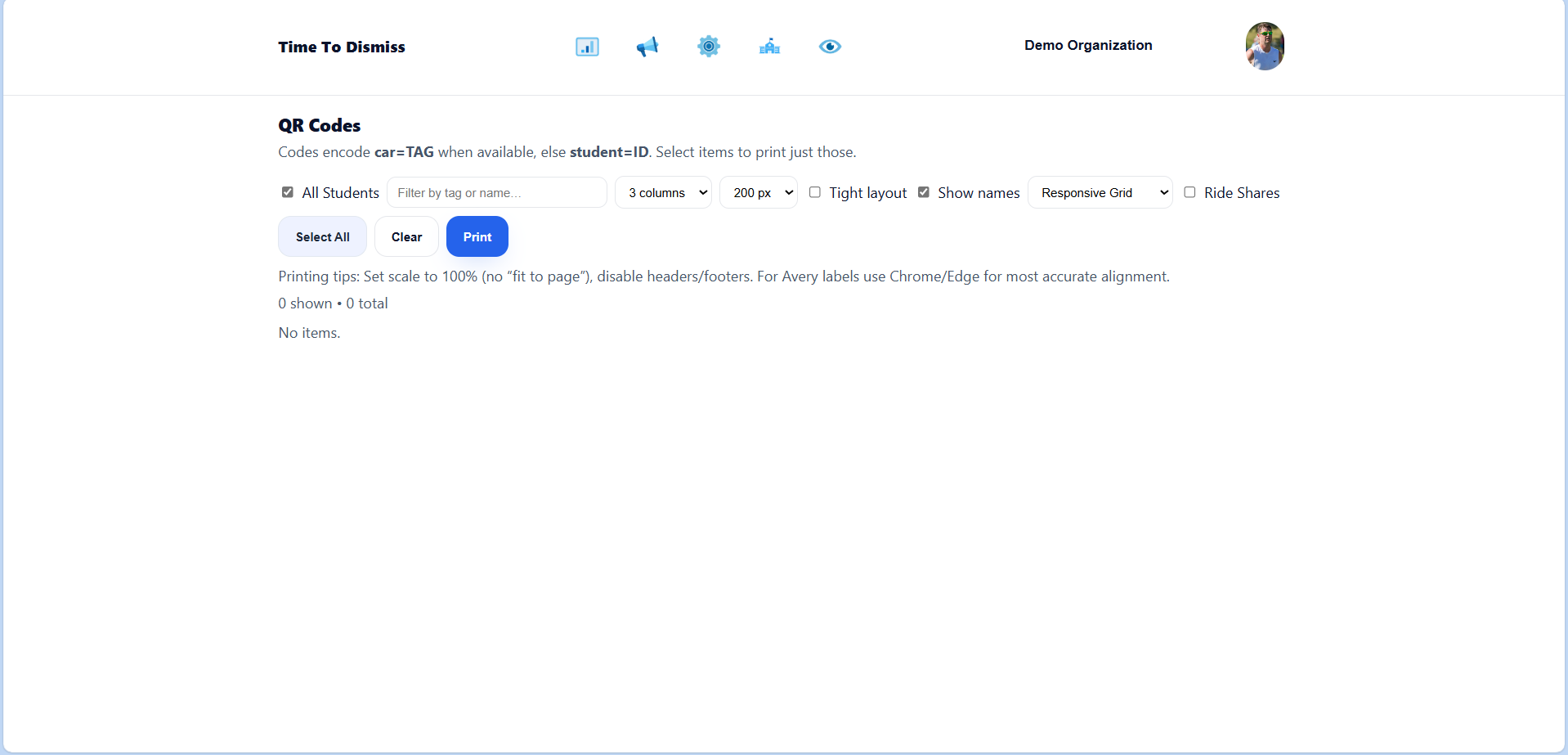Screen dimensions: 1568x755
Task: Tick the Ride Shares checkbox
Action: pos(1190,192)
